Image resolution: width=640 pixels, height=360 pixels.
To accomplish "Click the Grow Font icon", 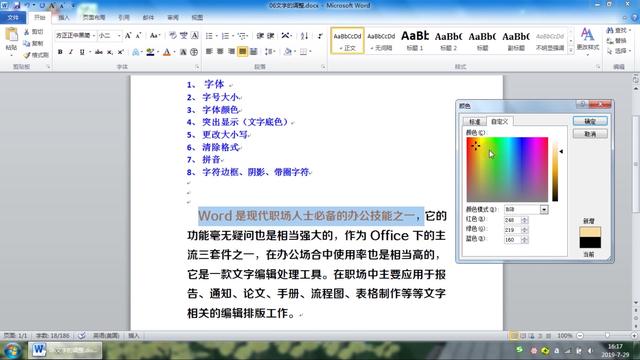I will [x=128, y=36].
